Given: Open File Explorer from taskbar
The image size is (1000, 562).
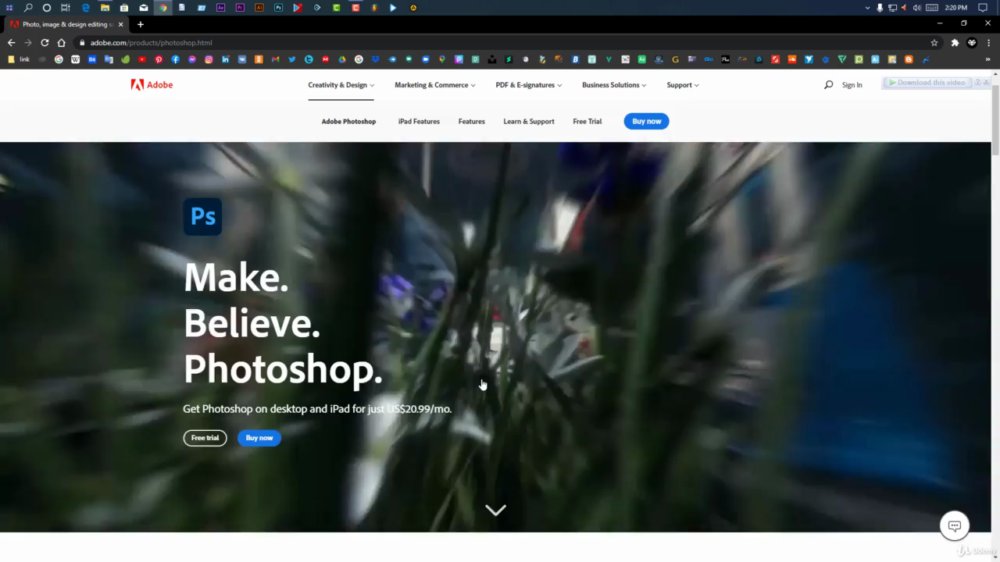Looking at the screenshot, I should point(105,8).
